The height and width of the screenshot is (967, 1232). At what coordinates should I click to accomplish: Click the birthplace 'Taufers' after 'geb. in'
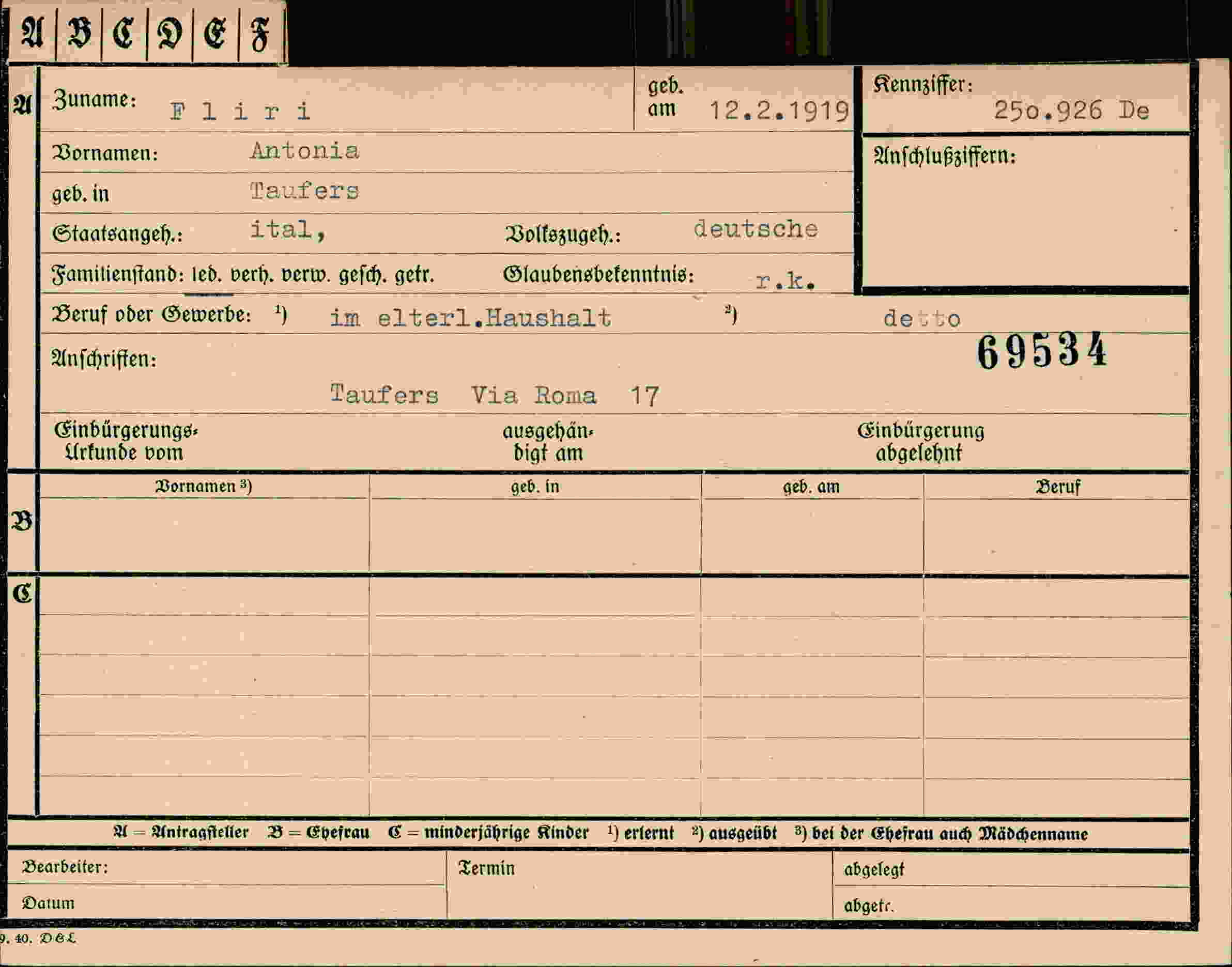(305, 191)
